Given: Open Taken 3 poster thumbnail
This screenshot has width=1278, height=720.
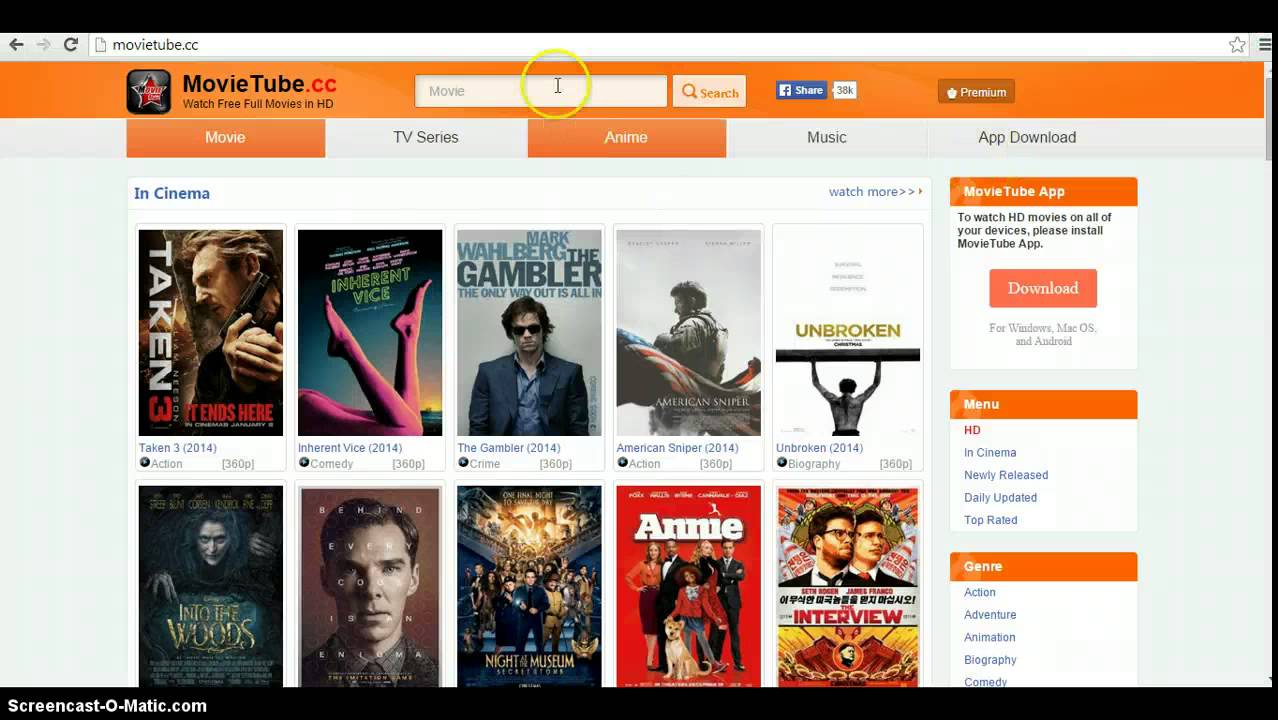Looking at the screenshot, I should [x=210, y=333].
